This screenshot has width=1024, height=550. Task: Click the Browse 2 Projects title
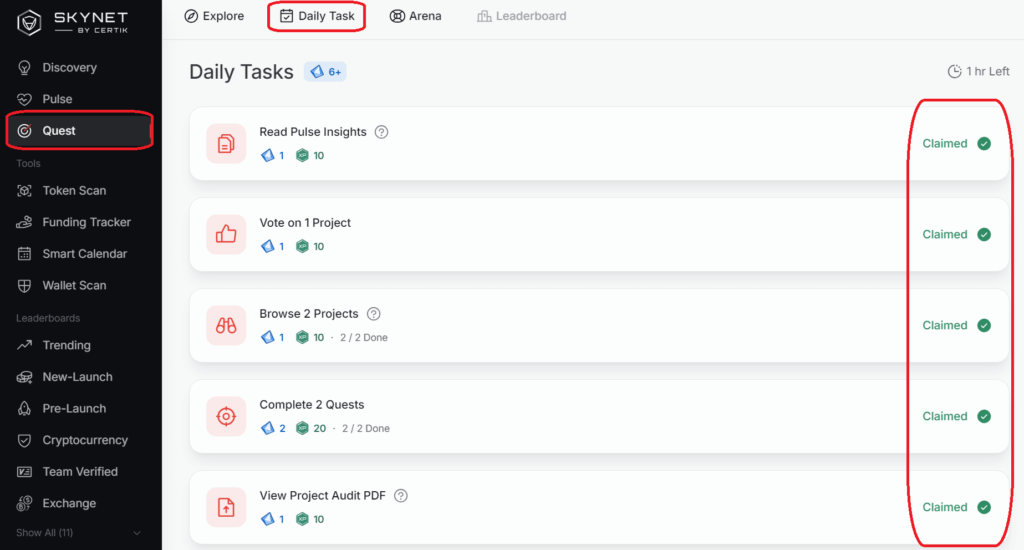pos(309,314)
